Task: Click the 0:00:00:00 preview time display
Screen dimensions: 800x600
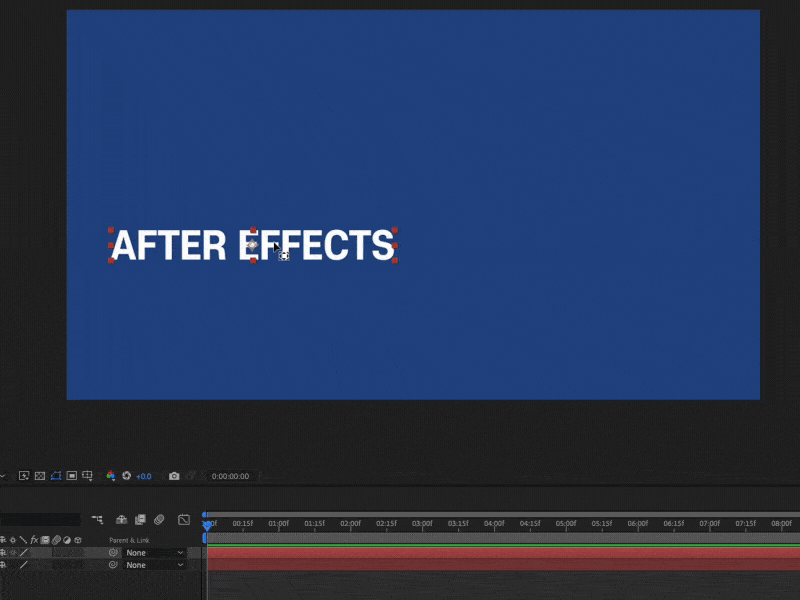Action: coord(230,476)
